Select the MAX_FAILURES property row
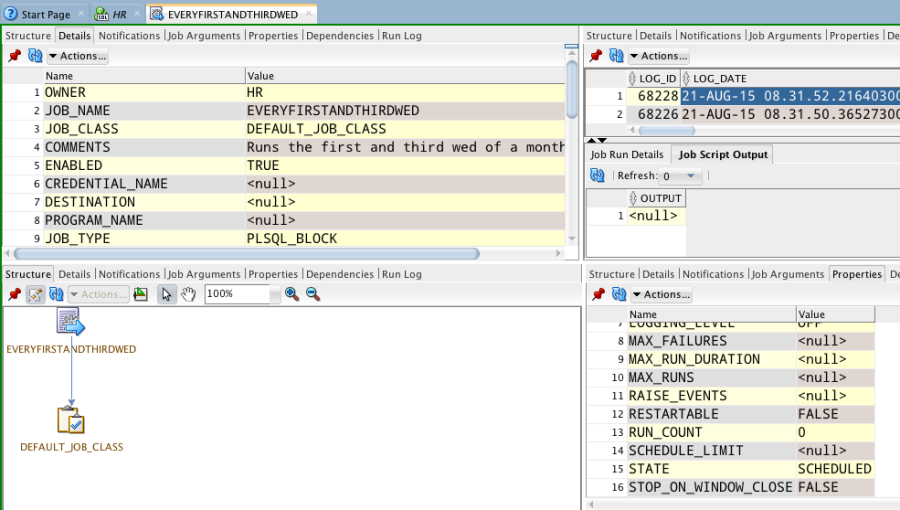 [x=731, y=341]
